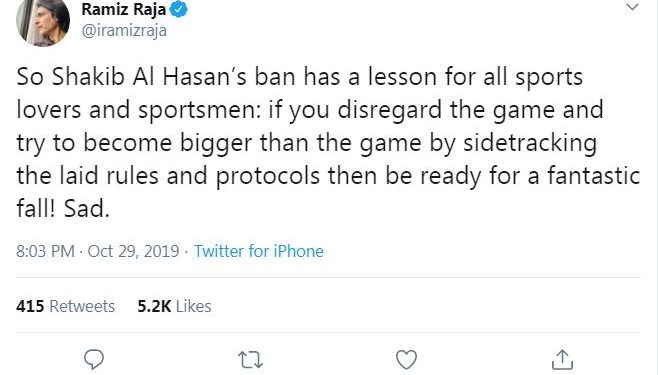View the 415 Retweets list

tap(65, 306)
